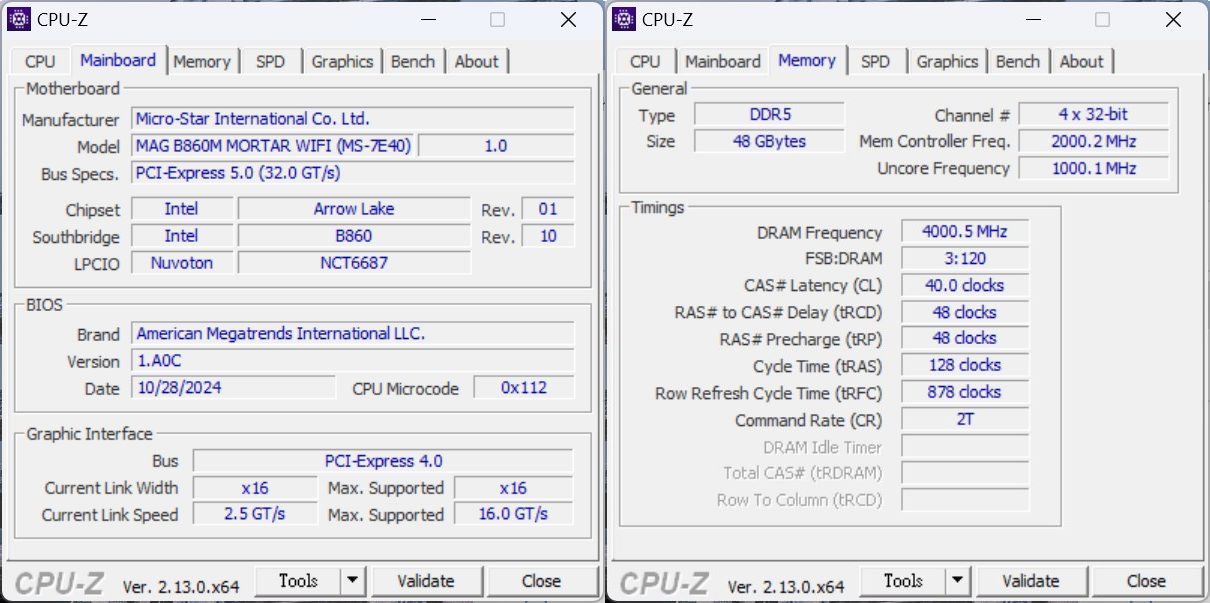
Task: Go to the Bench tab in the left window
Action: coord(413,61)
